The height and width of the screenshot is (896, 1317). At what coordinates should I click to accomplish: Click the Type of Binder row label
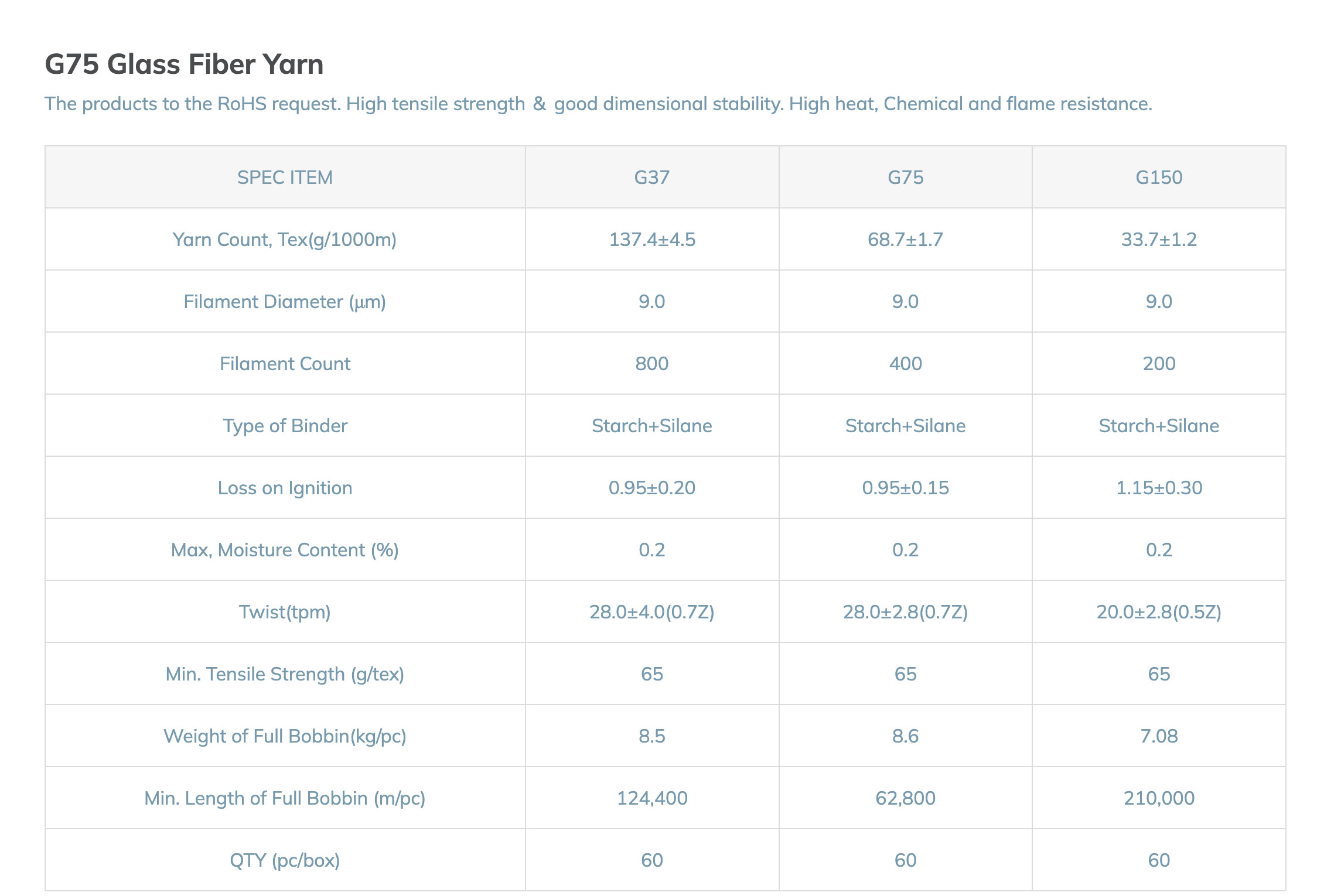pyautogui.click(x=285, y=426)
